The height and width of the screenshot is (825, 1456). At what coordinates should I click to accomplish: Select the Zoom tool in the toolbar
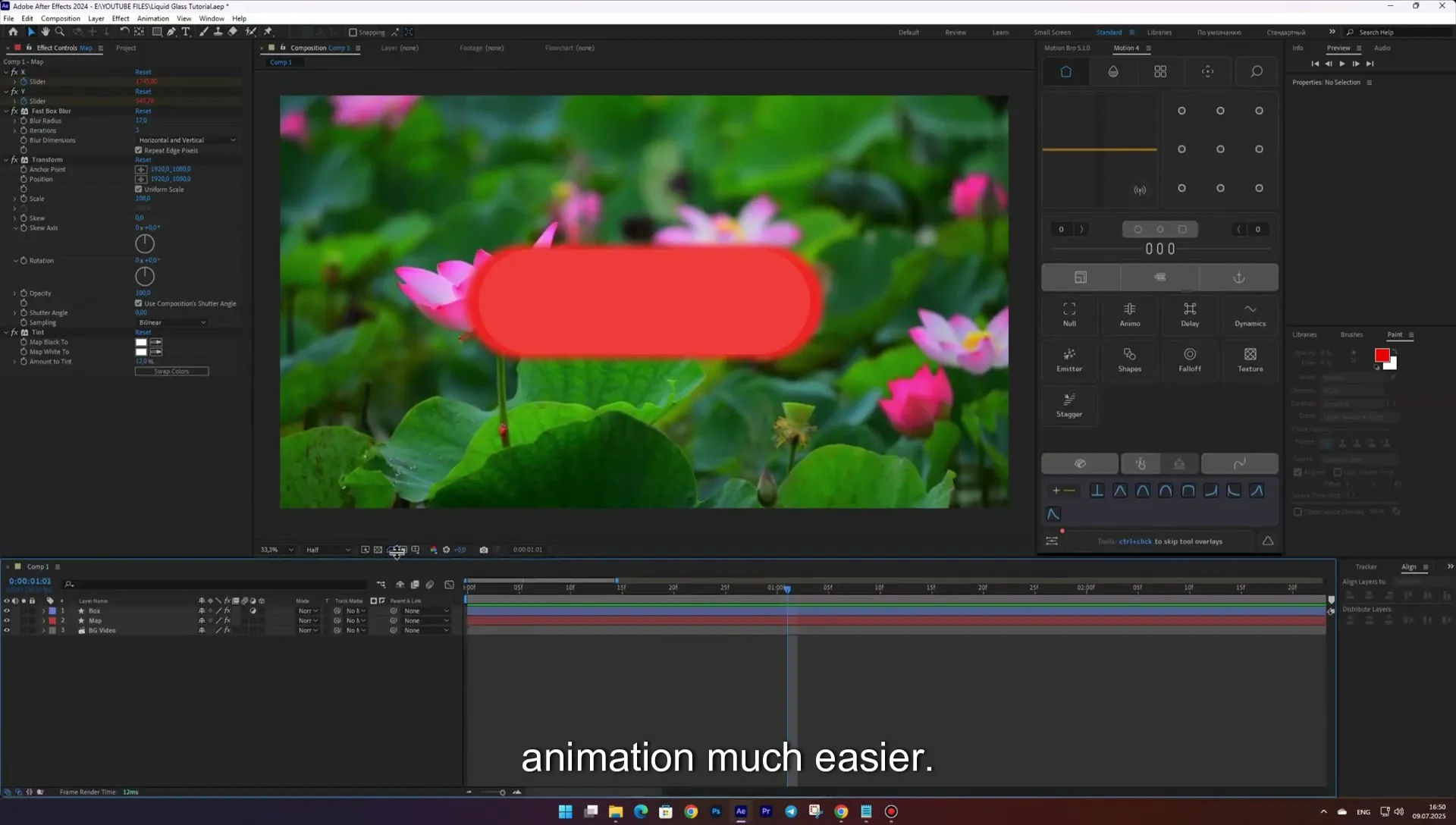point(60,32)
